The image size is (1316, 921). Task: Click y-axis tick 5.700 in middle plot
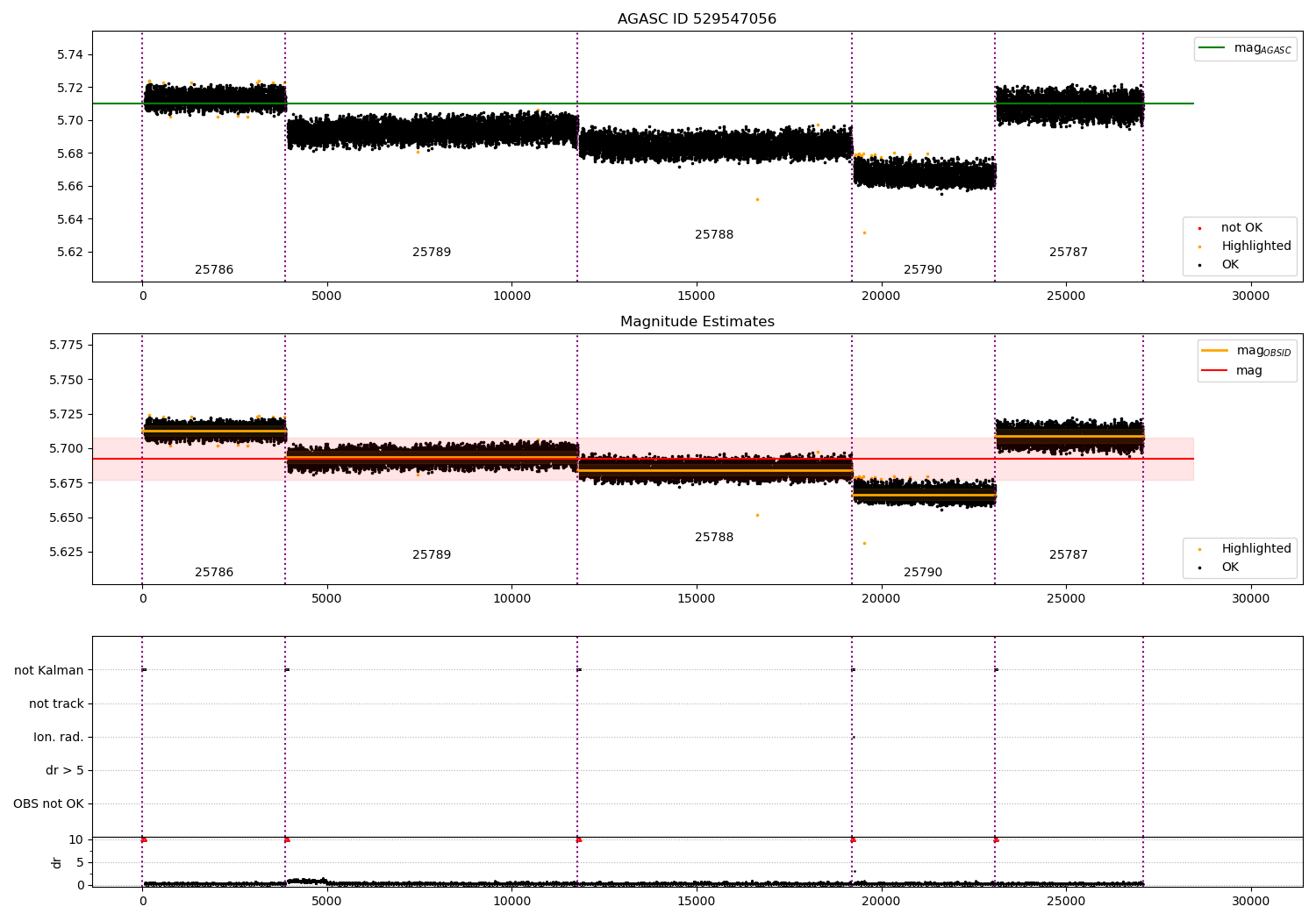(x=66, y=448)
